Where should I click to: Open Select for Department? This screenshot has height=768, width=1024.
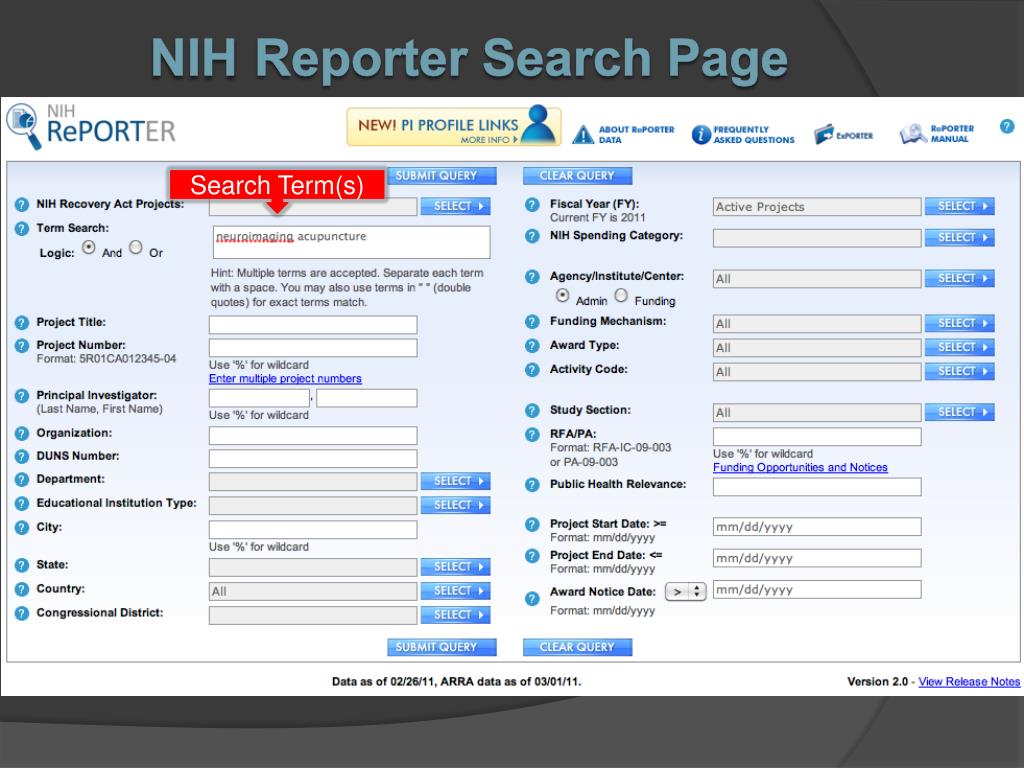455,481
